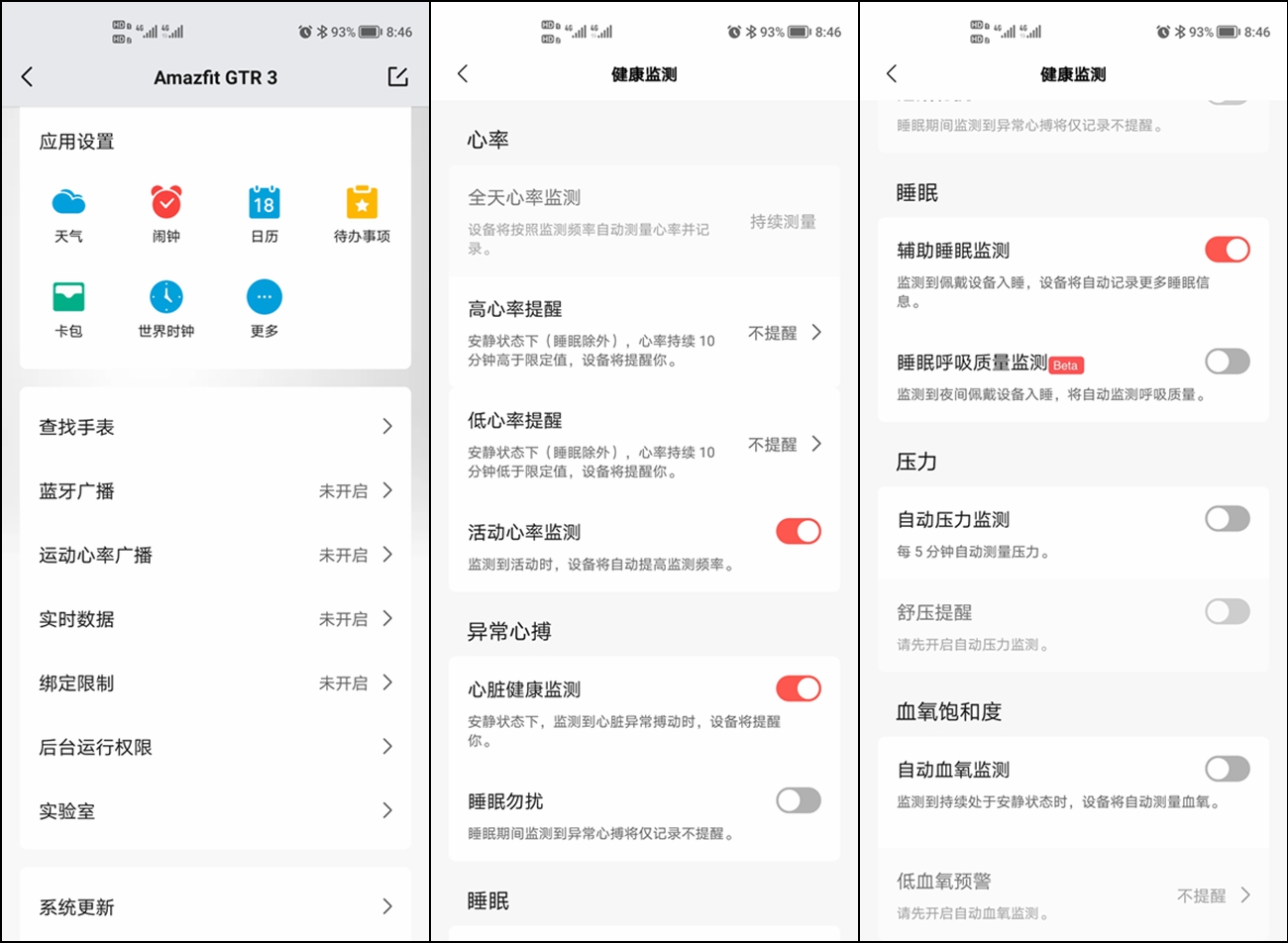
Task: Enable the 自动血氧监测 switch
Action: (1228, 769)
